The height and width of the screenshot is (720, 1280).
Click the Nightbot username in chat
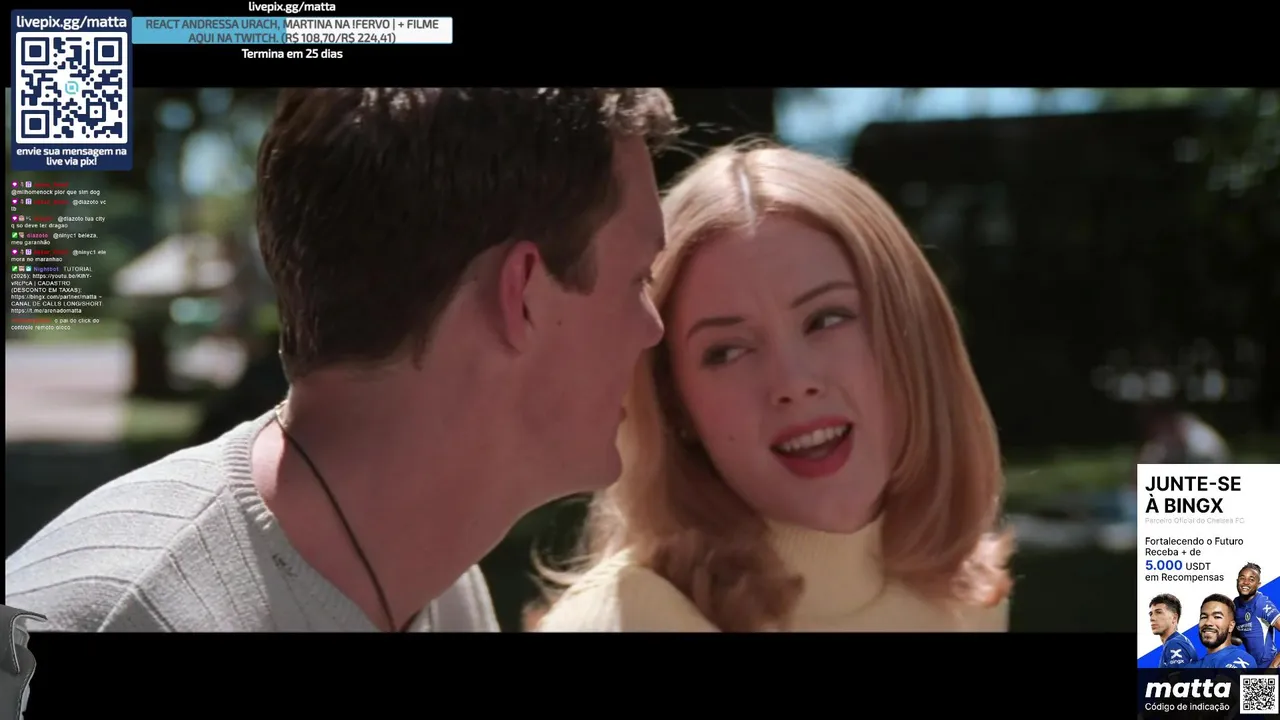click(46, 269)
